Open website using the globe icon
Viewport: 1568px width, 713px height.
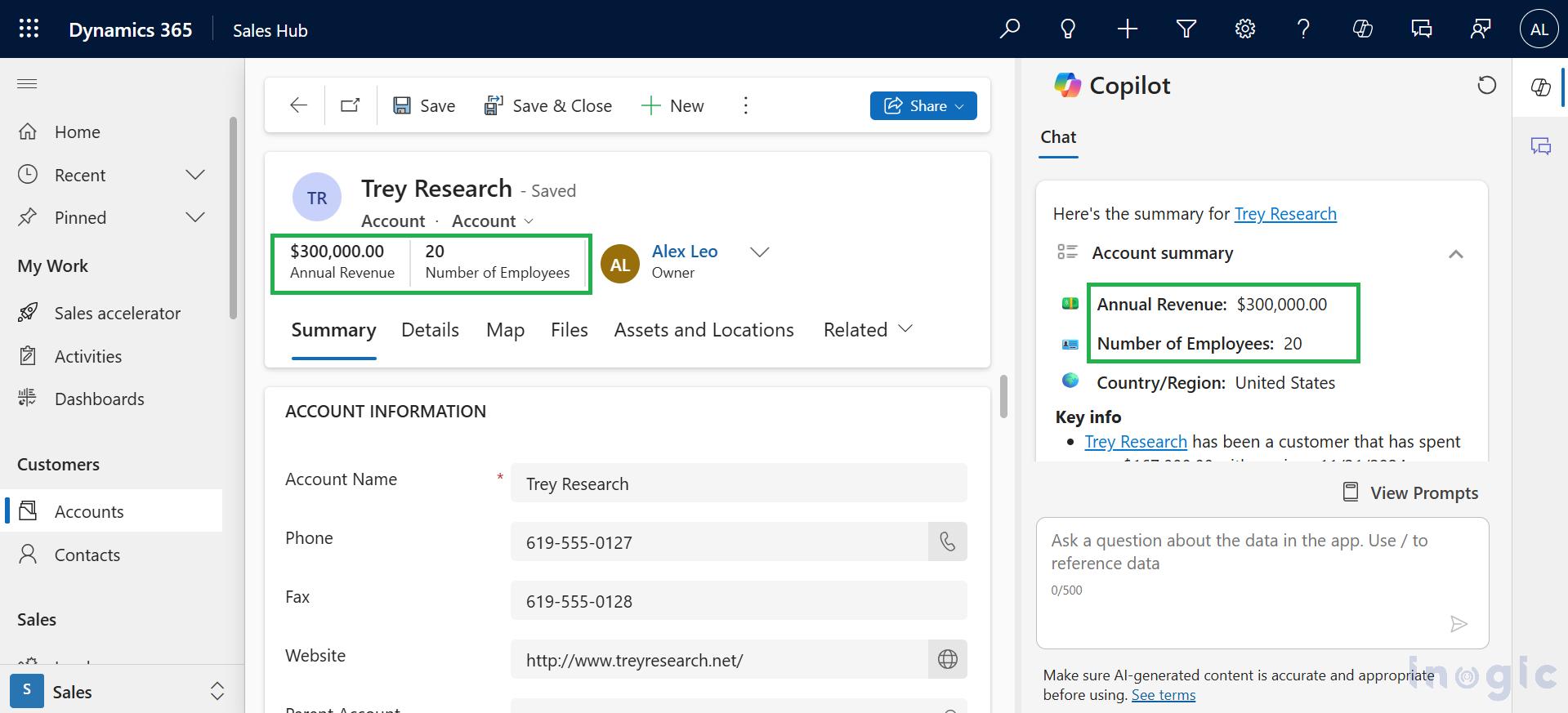pyautogui.click(x=948, y=659)
